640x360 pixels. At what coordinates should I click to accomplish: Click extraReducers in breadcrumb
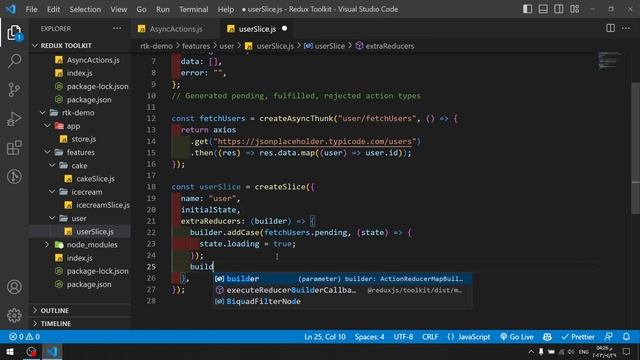385,46
